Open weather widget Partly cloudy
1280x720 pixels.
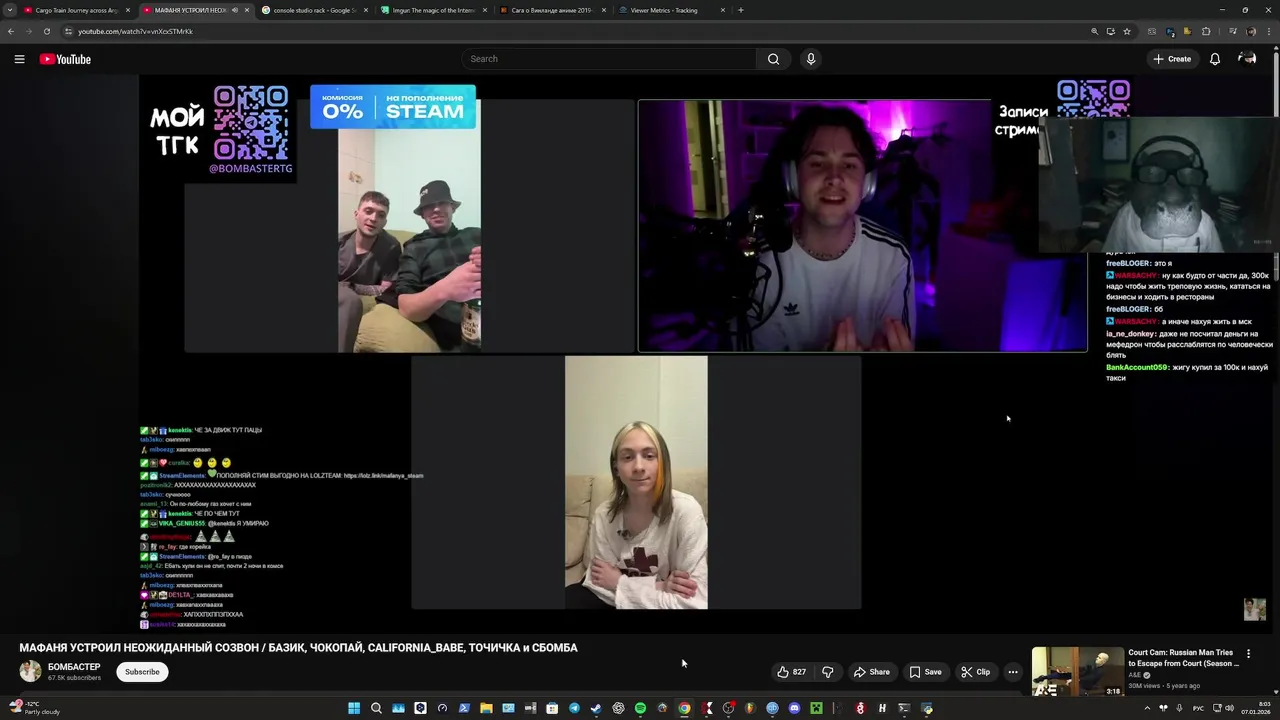[35, 708]
